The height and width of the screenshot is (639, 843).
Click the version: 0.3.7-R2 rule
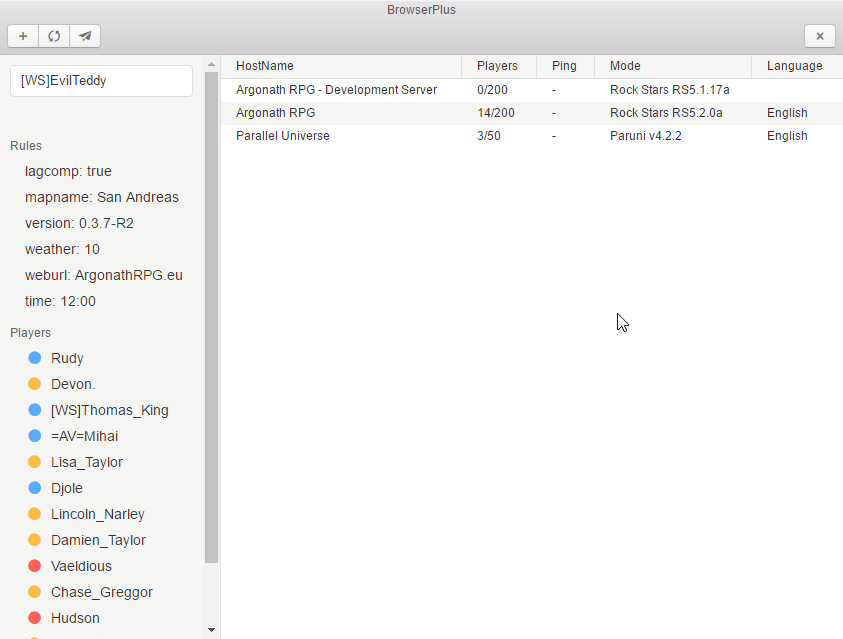point(79,223)
